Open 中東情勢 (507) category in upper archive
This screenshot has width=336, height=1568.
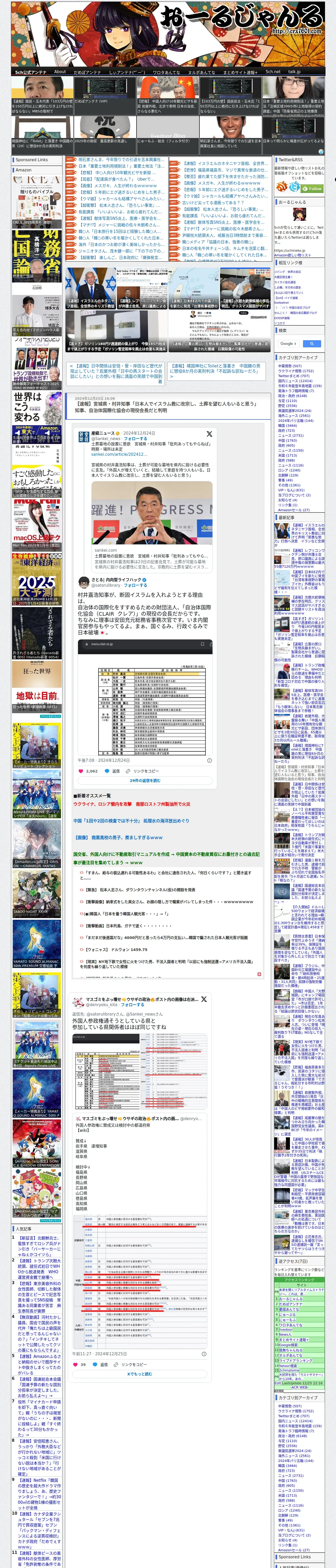point(290,366)
